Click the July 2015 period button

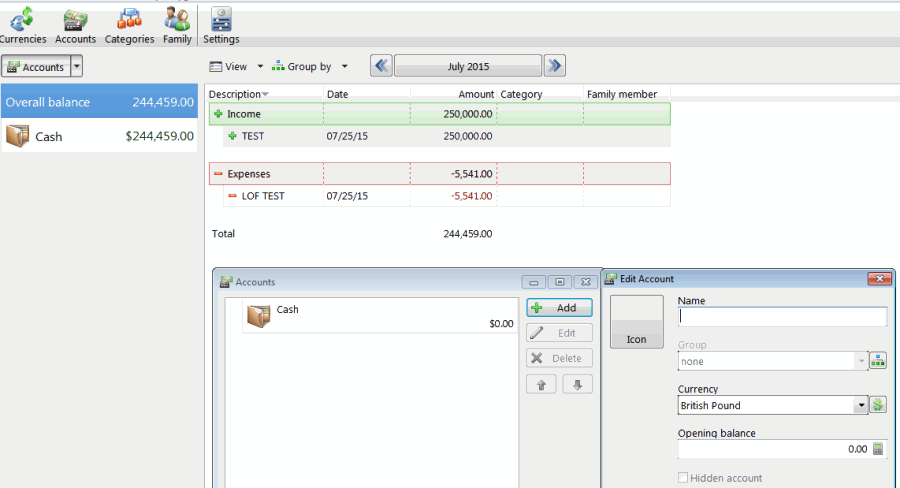tap(468, 66)
